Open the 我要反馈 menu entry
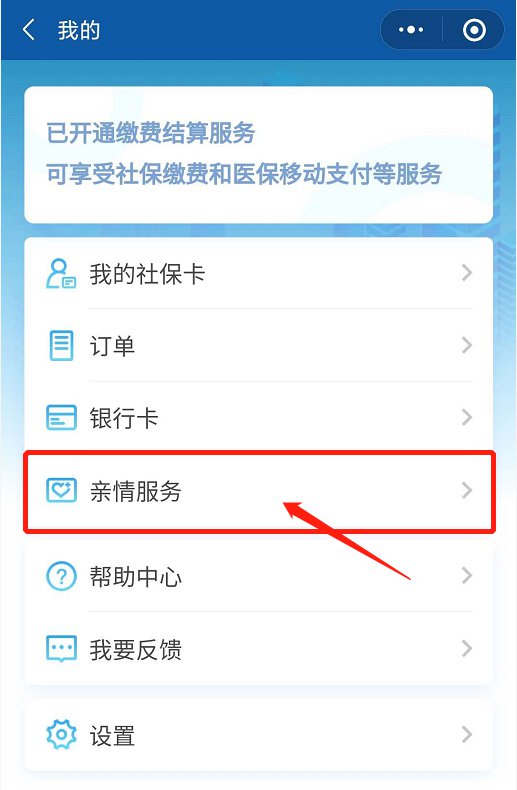Image resolution: width=517 pixels, height=790 pixels. [258, 649]
